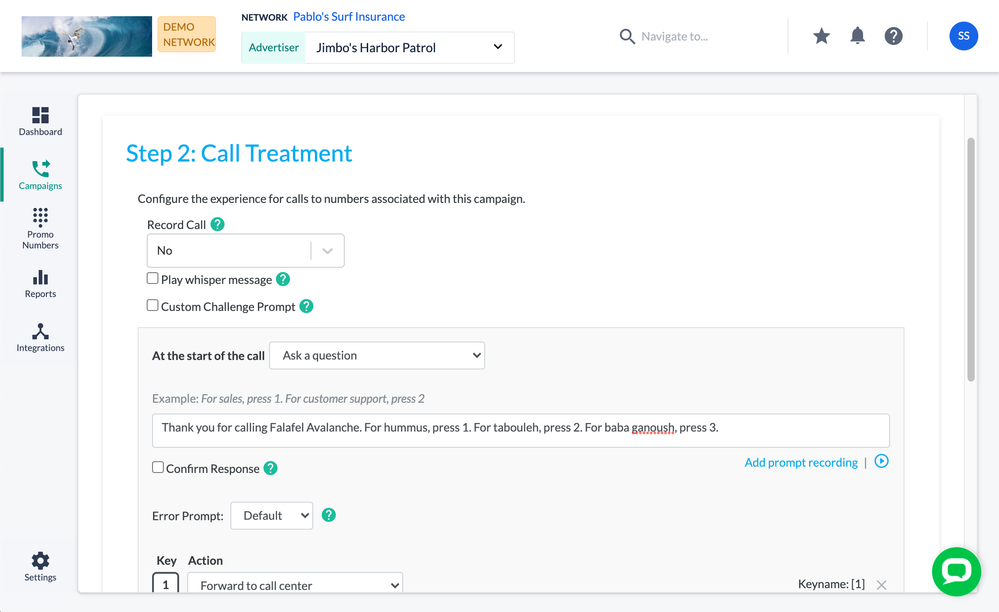Viewport: 999px width, 612px height.
Task: Play the prompt recording preview
Action: coord(881,461)
